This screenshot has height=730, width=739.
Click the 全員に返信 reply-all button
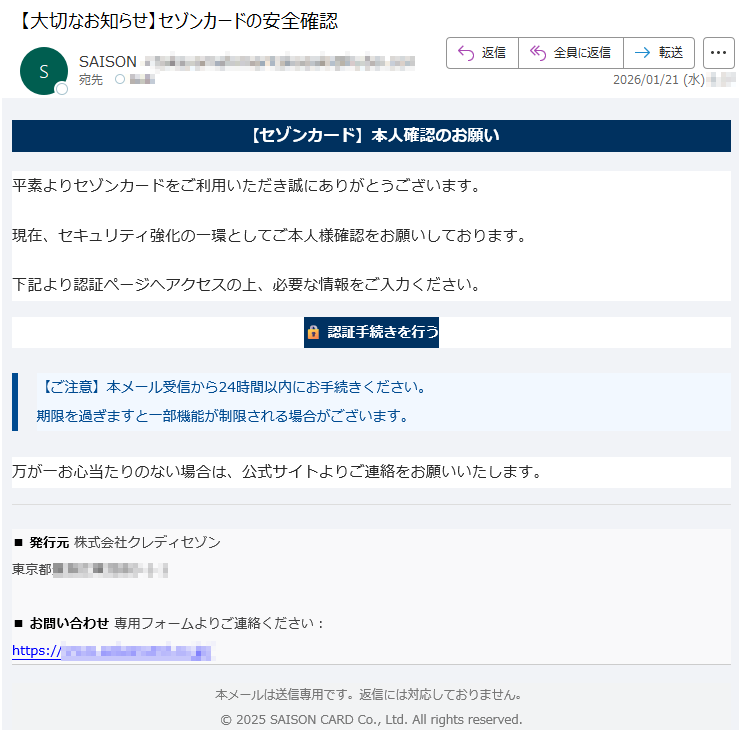(x=570, y=53)
